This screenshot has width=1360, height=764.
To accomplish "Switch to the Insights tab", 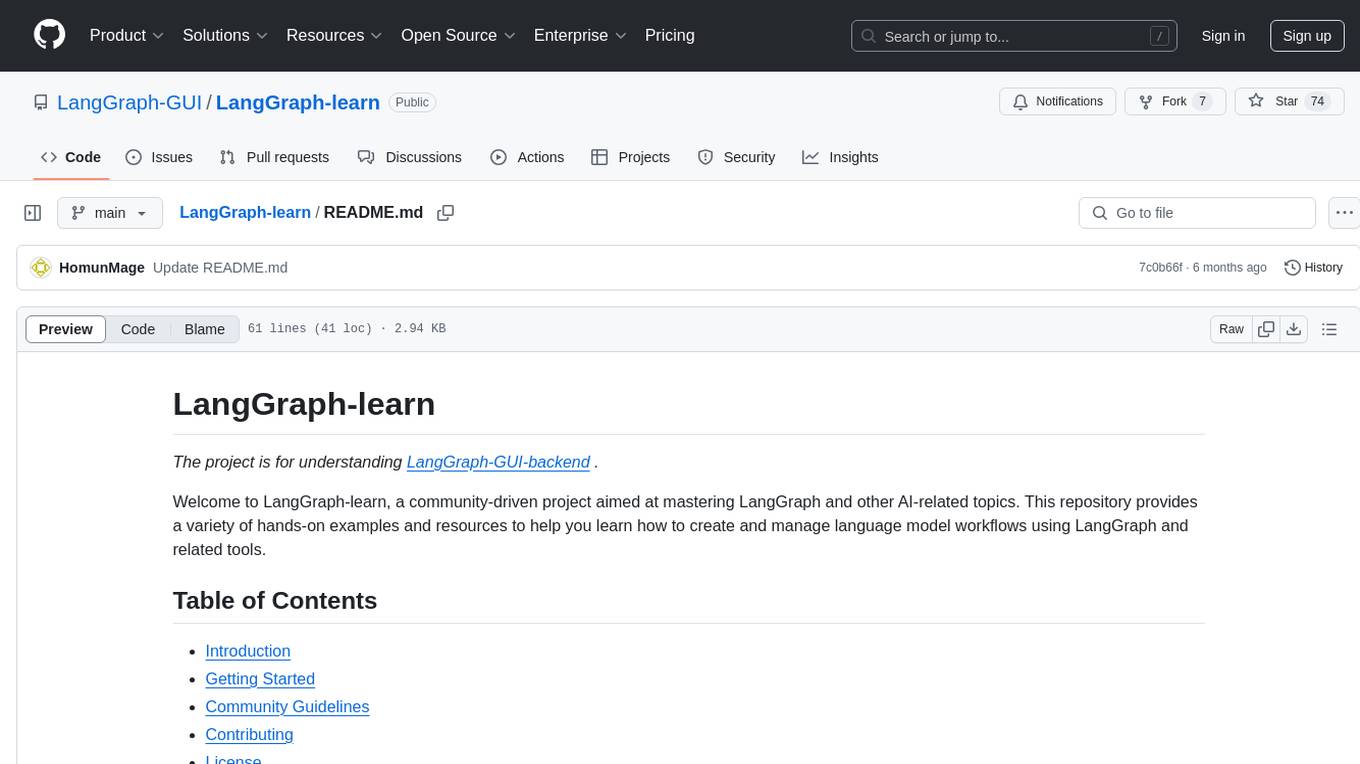I will point(840,157).
